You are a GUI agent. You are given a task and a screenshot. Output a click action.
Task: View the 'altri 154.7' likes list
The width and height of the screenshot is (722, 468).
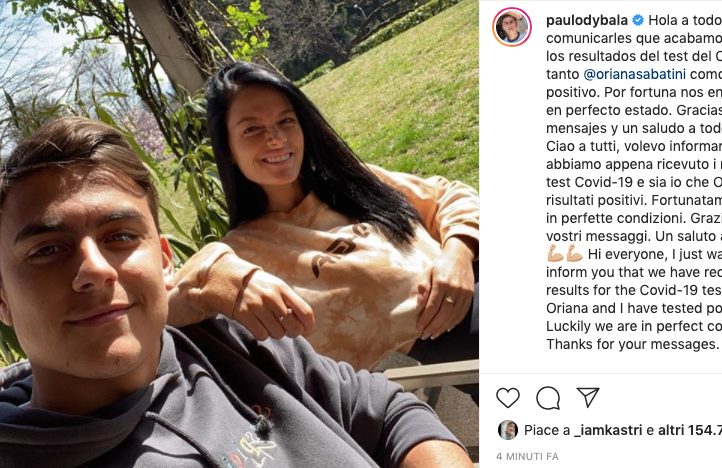coord(690,430)
